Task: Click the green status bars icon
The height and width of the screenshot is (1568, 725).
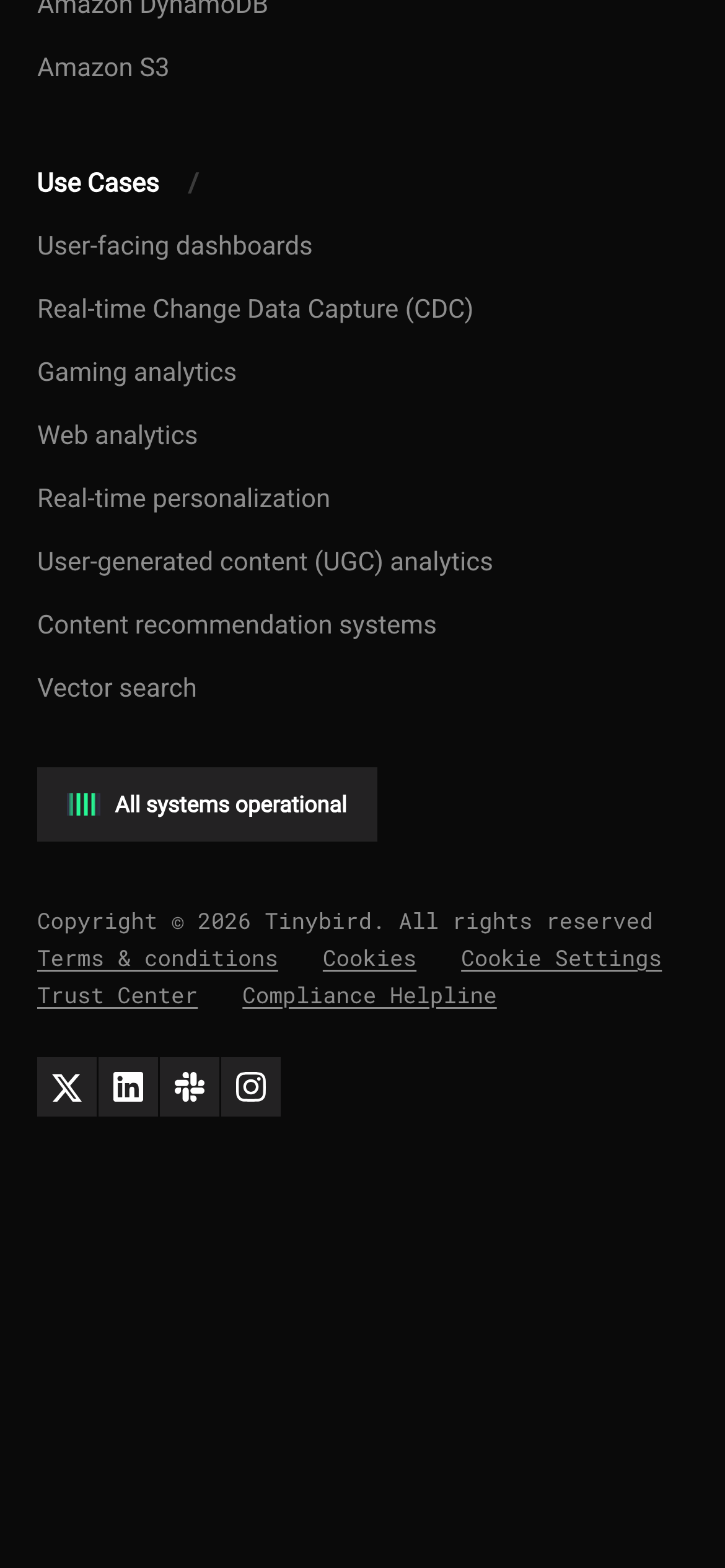Action: pos(84,804)
